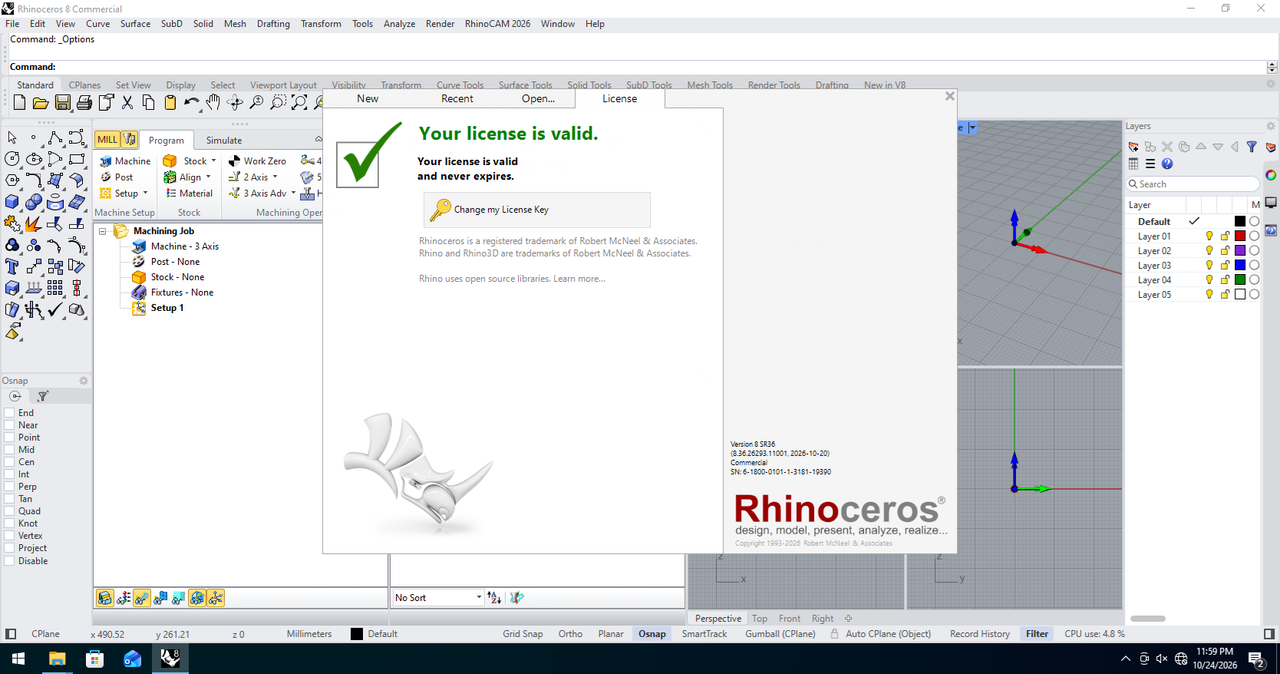Toggle Grid Snap in status bar
1280x674 pixels.
pos(523,634)
